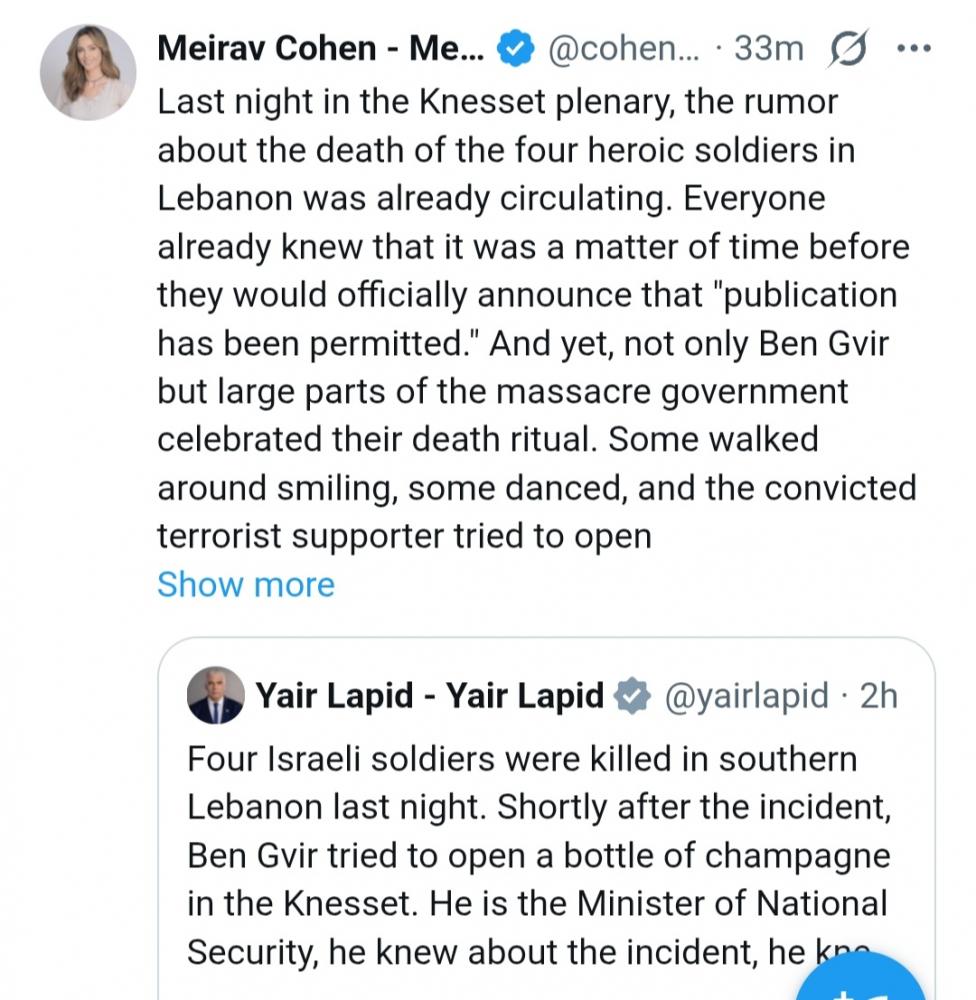Open the tweet's three-dot more menu
The image size is (976, 1000).
point(914,48)
